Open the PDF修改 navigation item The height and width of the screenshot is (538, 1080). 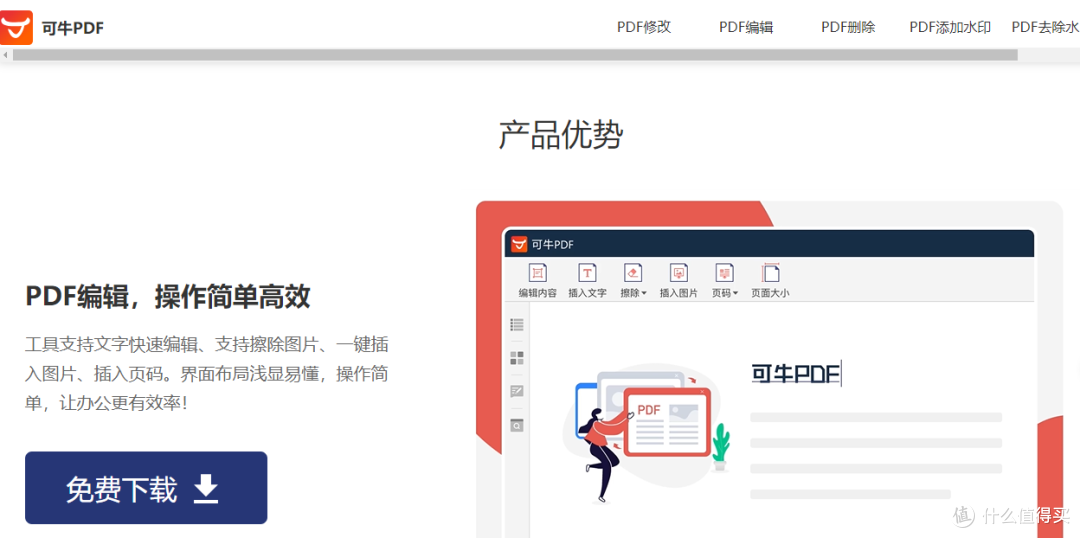point(643,28)
